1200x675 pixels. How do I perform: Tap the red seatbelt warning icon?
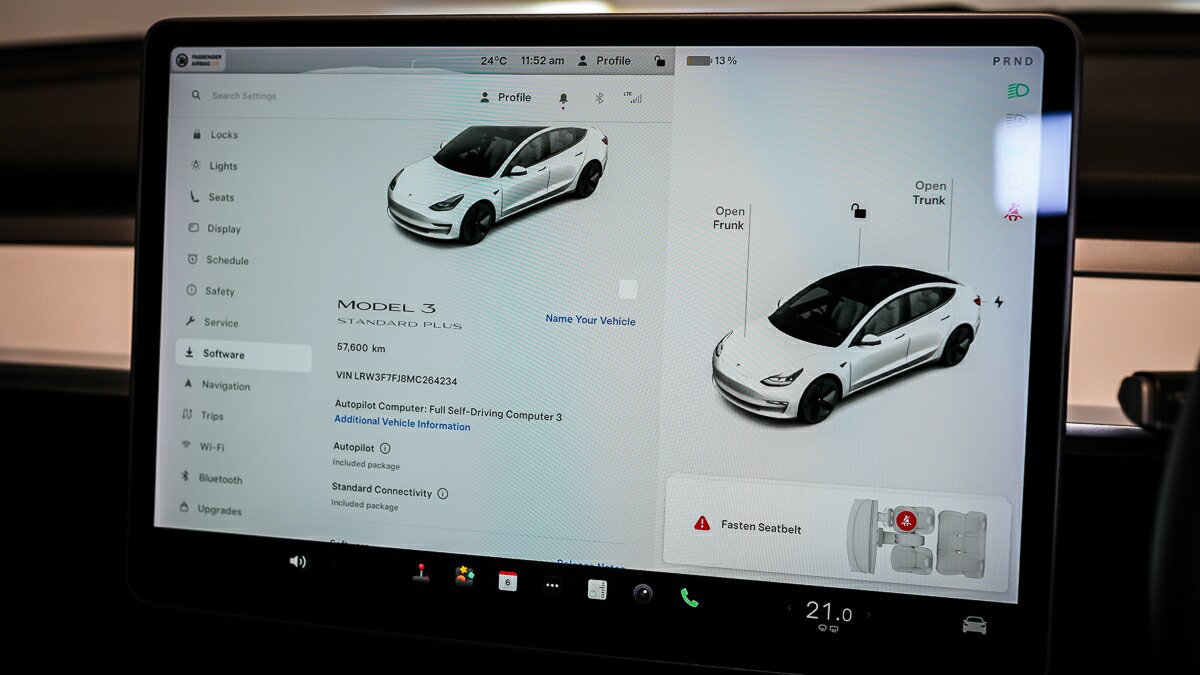(x=1013, y=212)
